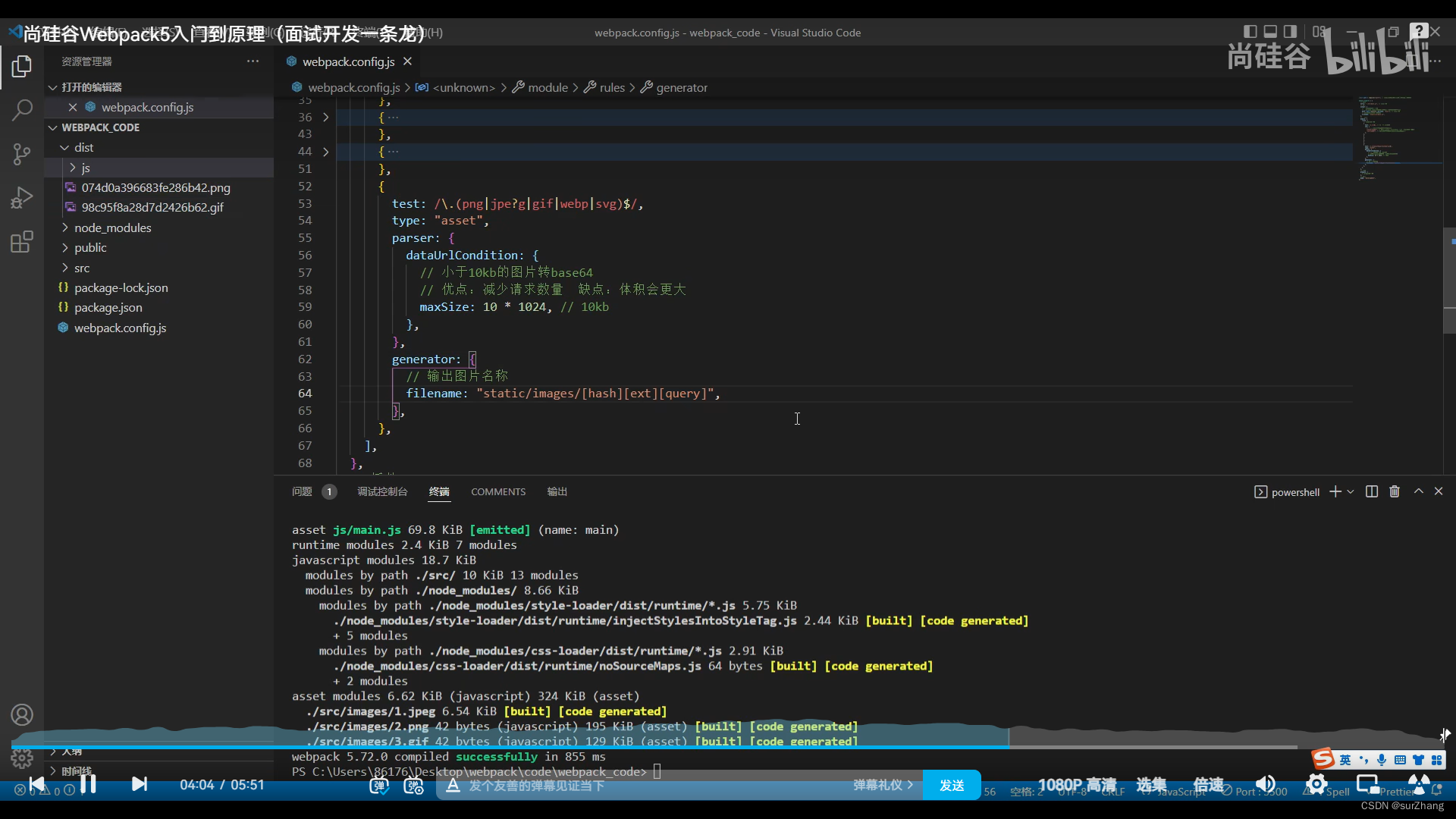Click the rules breadcrumb
This screenshot has width=1456, height=819.
pos(612,87)
